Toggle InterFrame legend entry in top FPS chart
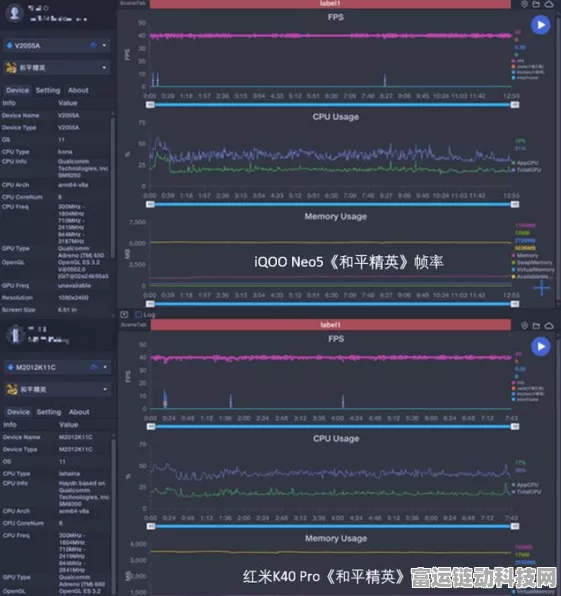Image resolution: width=561 pixels, height=596 pixels. point(525,78)
